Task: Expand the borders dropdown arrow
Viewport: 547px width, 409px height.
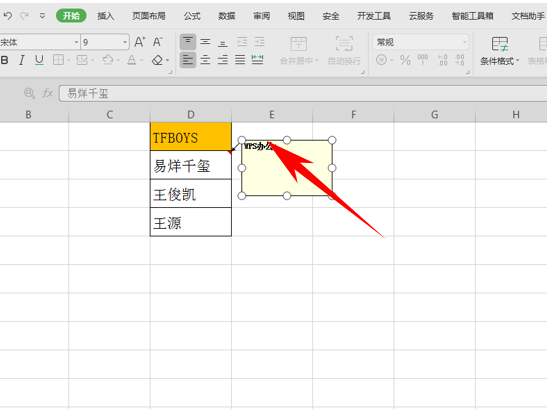Action: [x=69, y=60]
